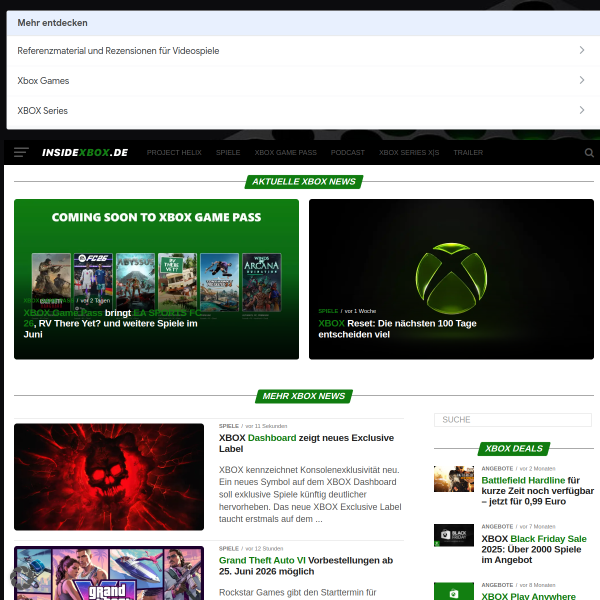Viewport: 600px width, 600px height.
Task: Open the Black Friday deal thumbnail
Action: pos(454,535)
